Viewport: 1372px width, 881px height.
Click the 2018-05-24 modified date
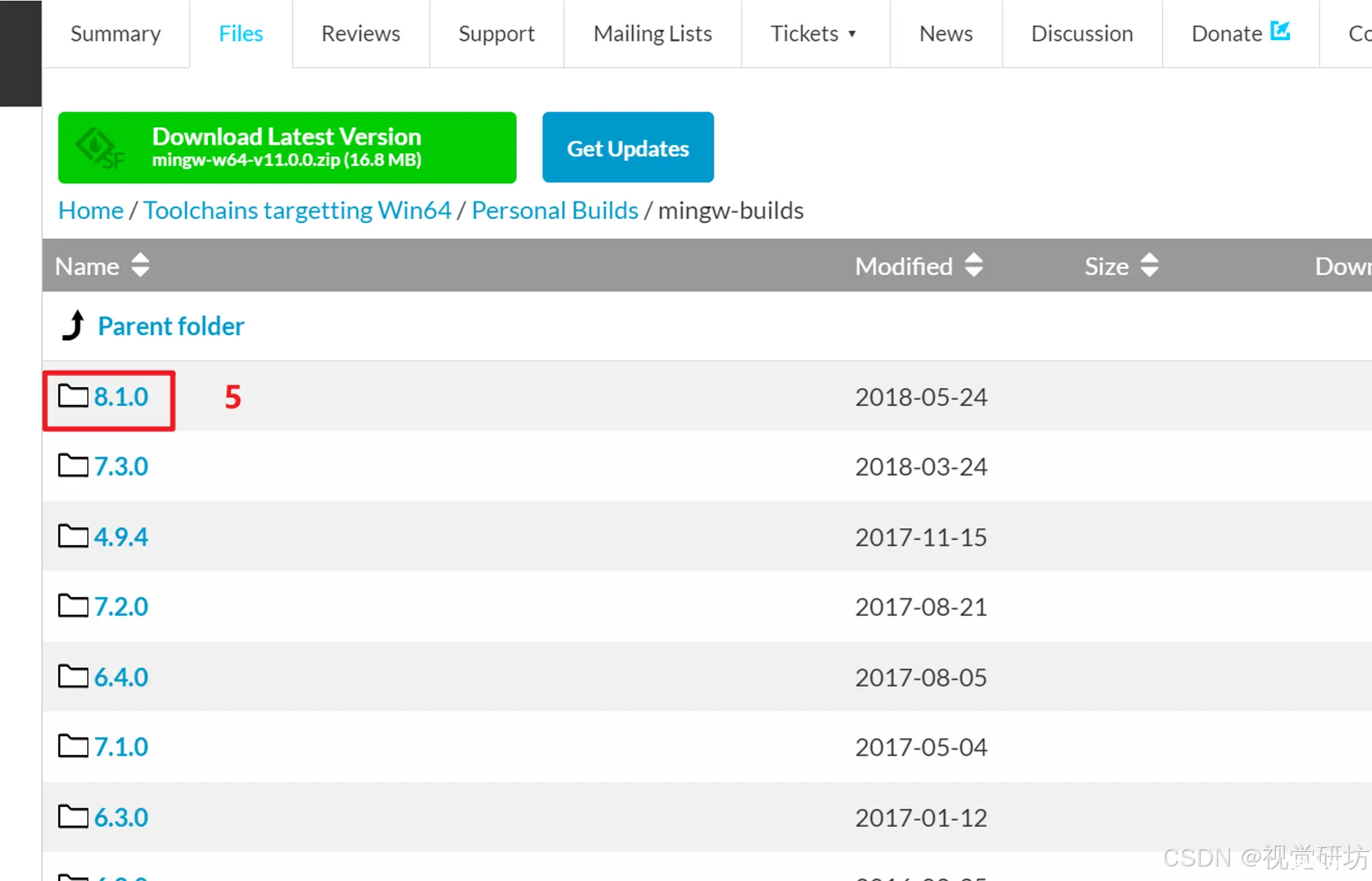921,397
